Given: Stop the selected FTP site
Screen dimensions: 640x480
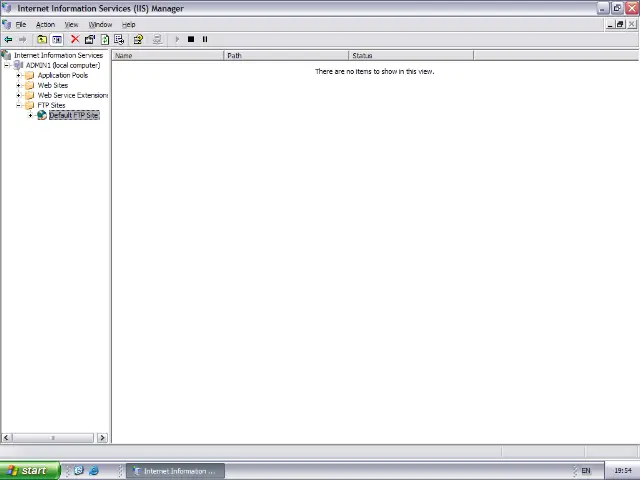Looking at the screenshot, I should [190, 39].
